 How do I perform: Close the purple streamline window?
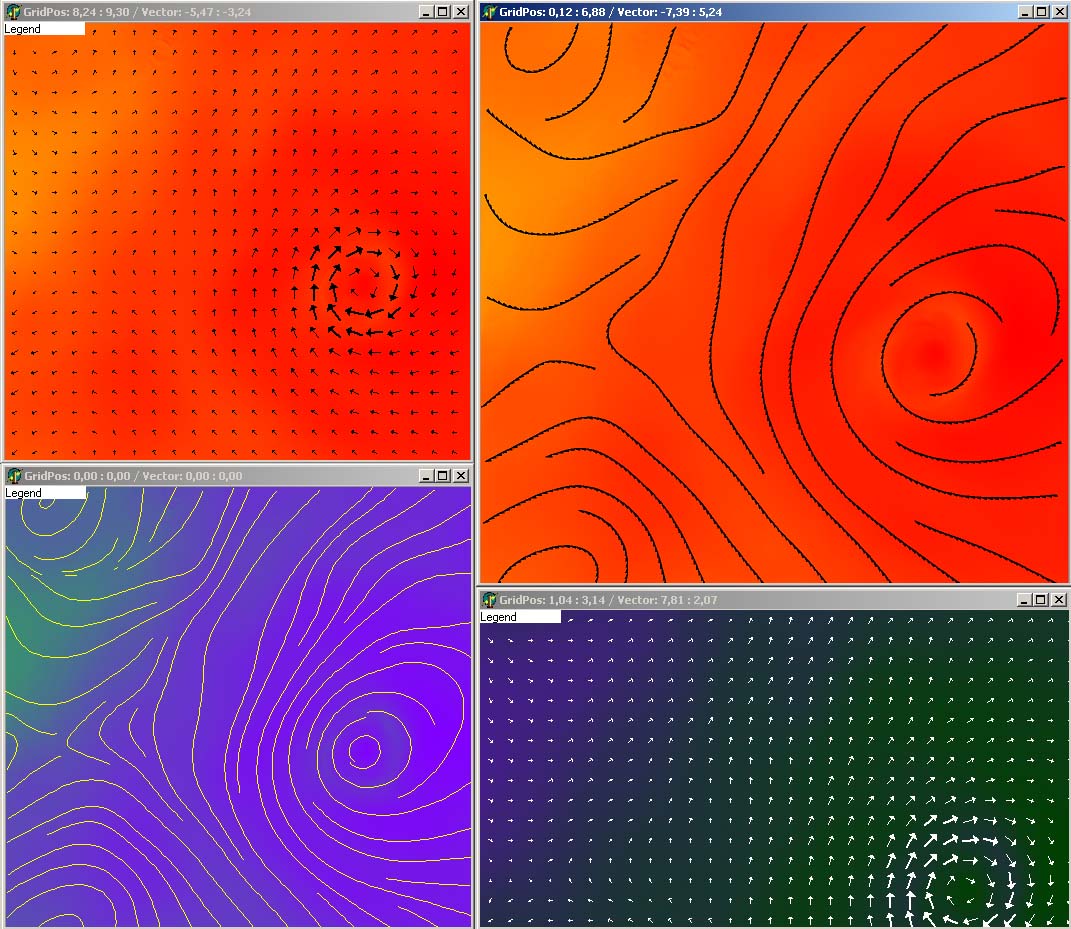[x=460, y=476]
